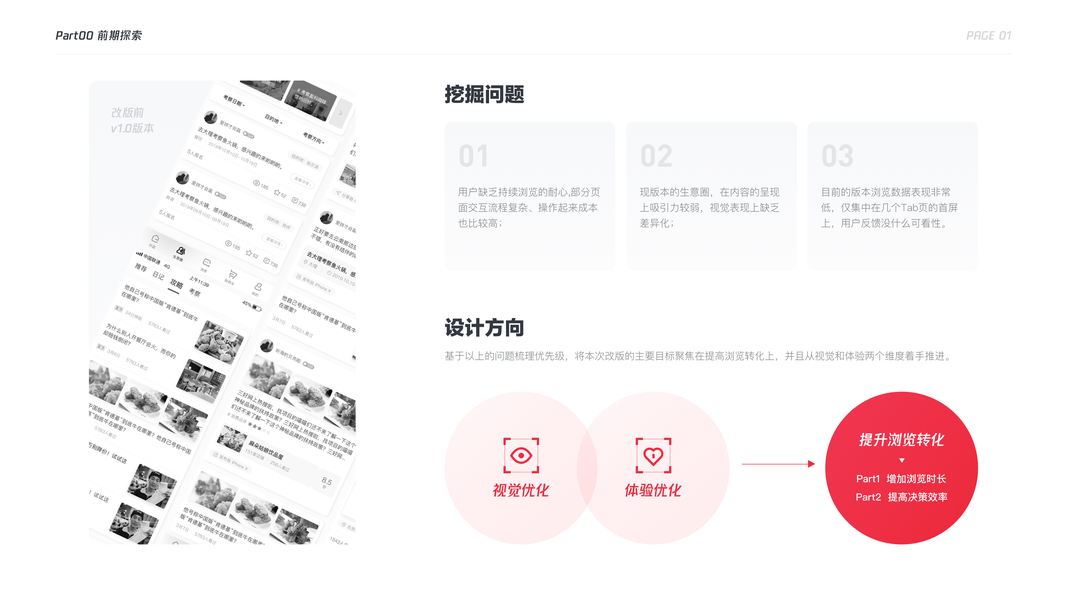Tap the message bubble icon in mockup nav

tap(207, 262)
